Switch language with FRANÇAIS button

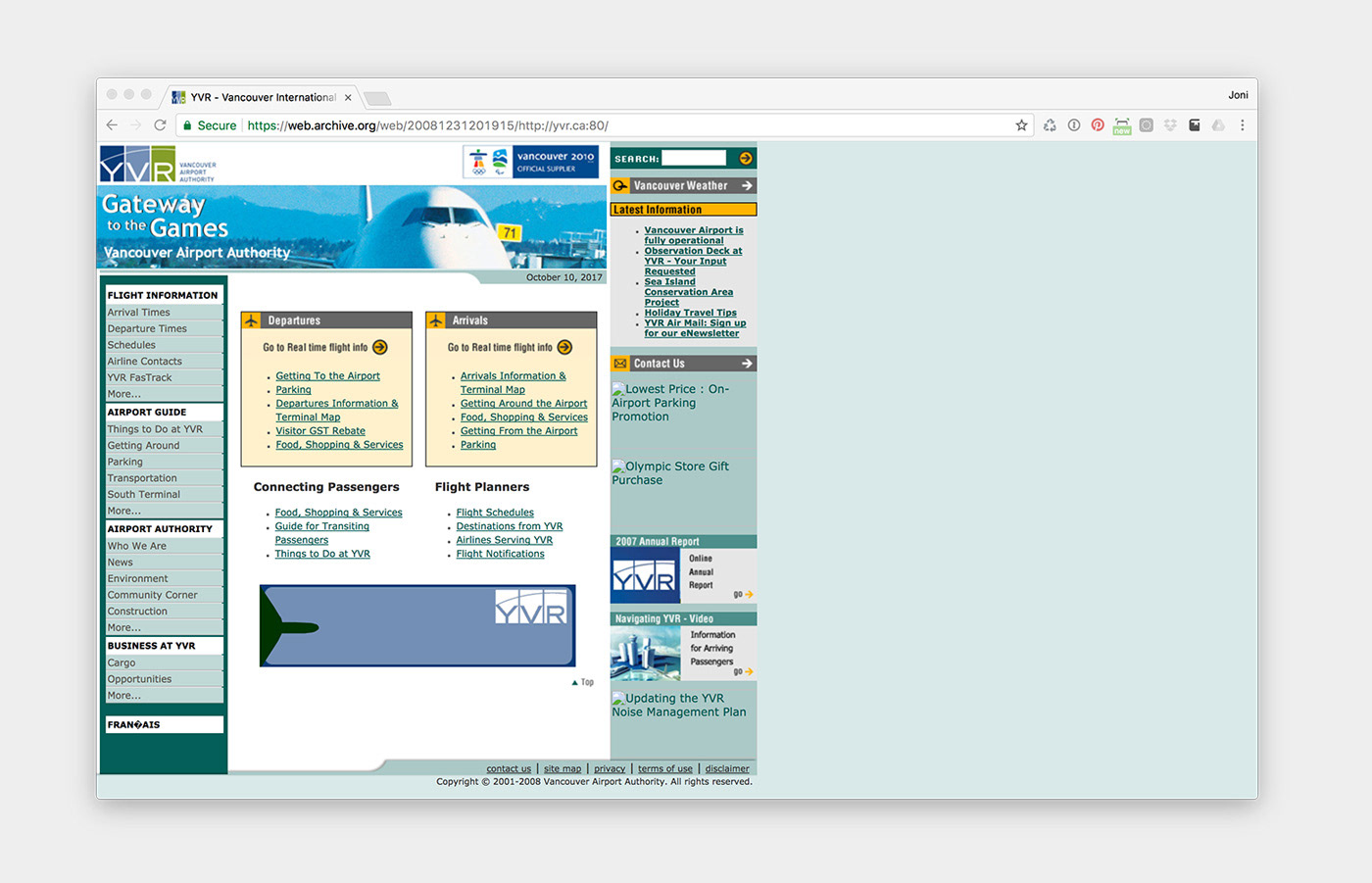[x=164, y=725]
